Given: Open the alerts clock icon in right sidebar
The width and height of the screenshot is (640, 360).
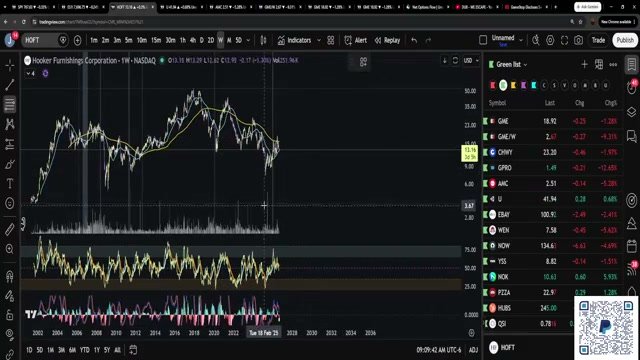Looking at the screenshot, I should (x=631, y=87).
